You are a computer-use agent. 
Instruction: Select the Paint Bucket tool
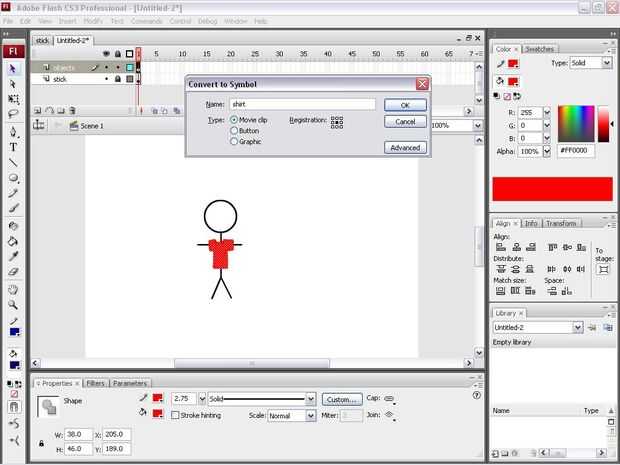(x=13, y=241)
